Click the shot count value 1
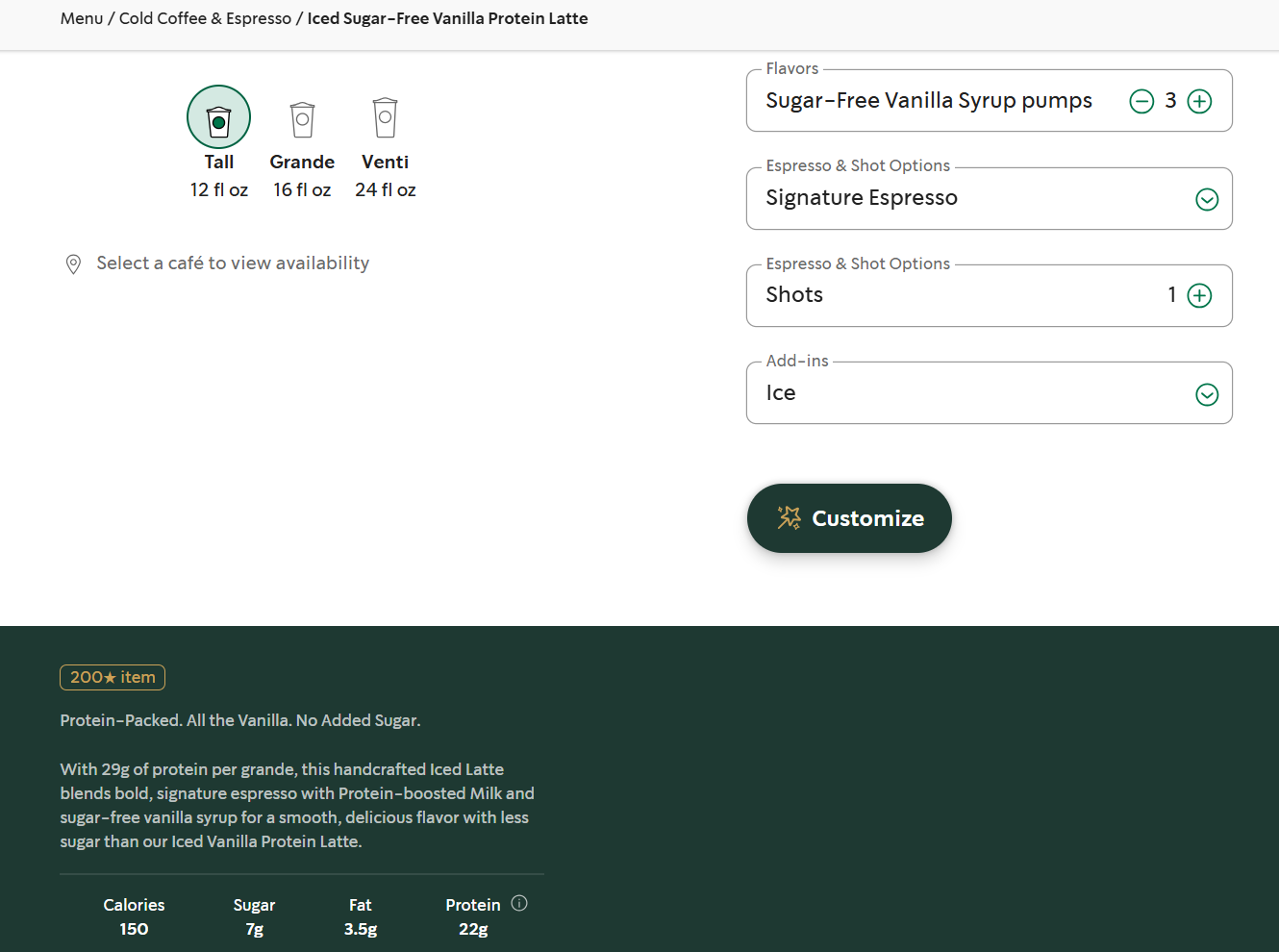Screen dimensions: 1279x952 (x=1172, y=294)
